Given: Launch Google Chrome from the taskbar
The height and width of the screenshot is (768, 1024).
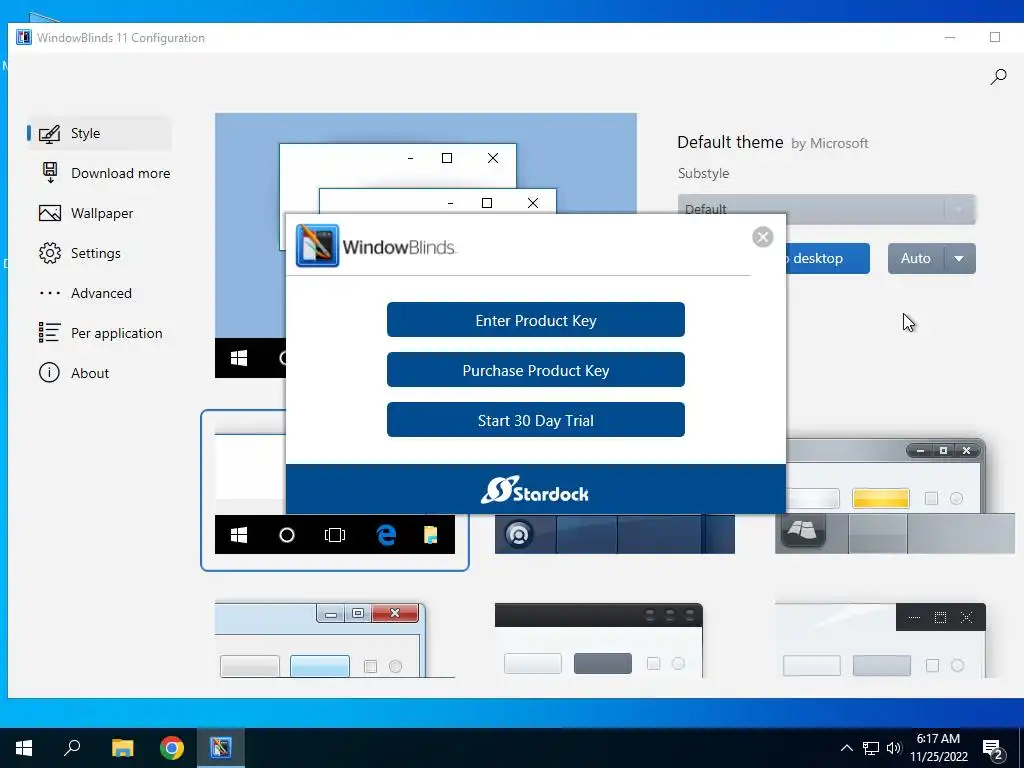Looking at the screenshot, I should click(x=172, y=748).
